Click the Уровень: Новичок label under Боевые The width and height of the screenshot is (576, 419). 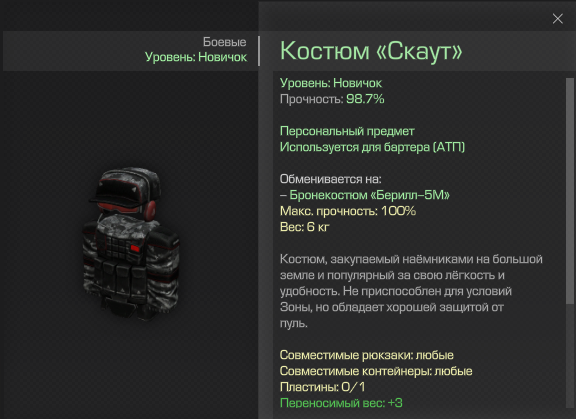[x=196, y=57]
